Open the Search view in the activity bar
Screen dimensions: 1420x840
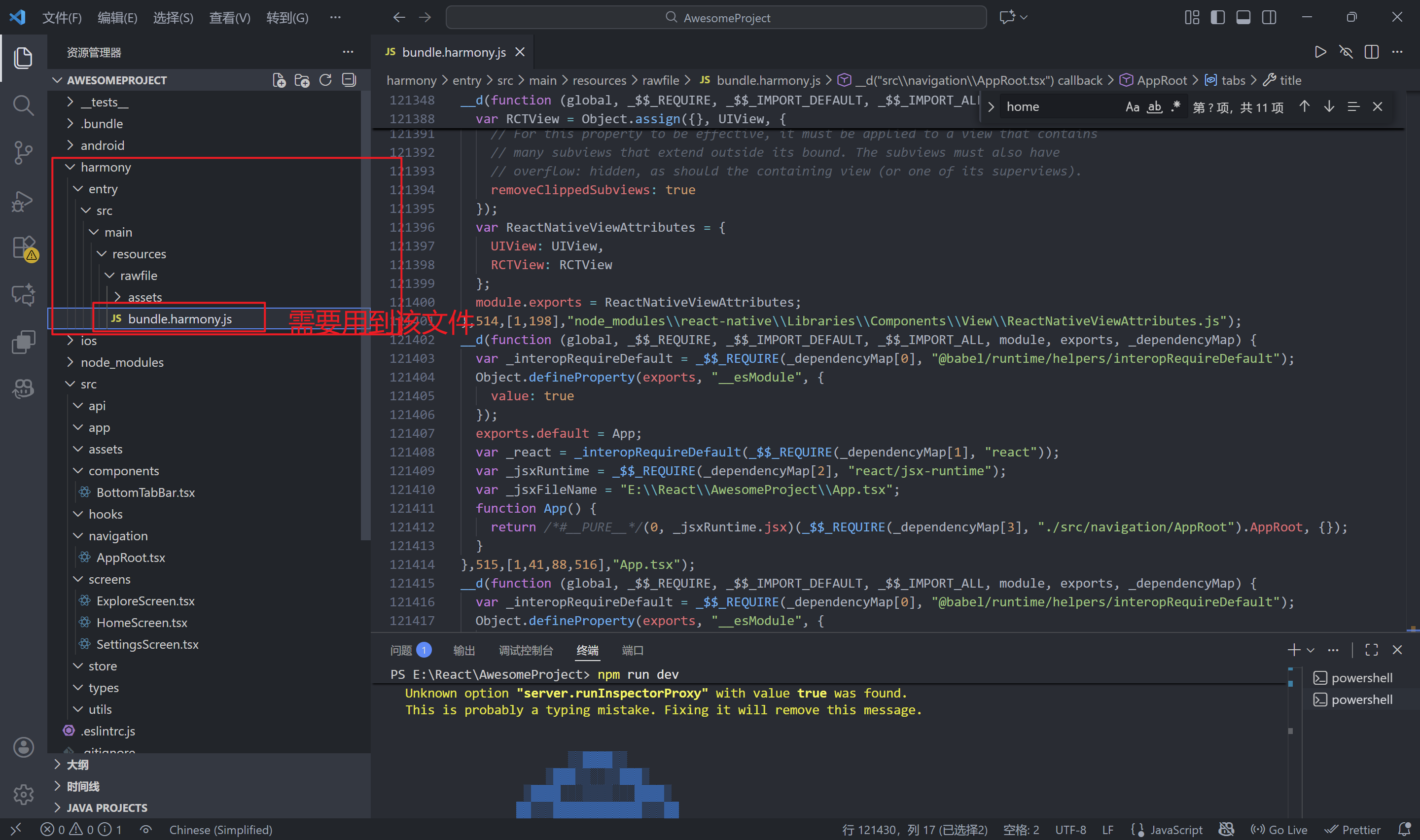point(23,105)
